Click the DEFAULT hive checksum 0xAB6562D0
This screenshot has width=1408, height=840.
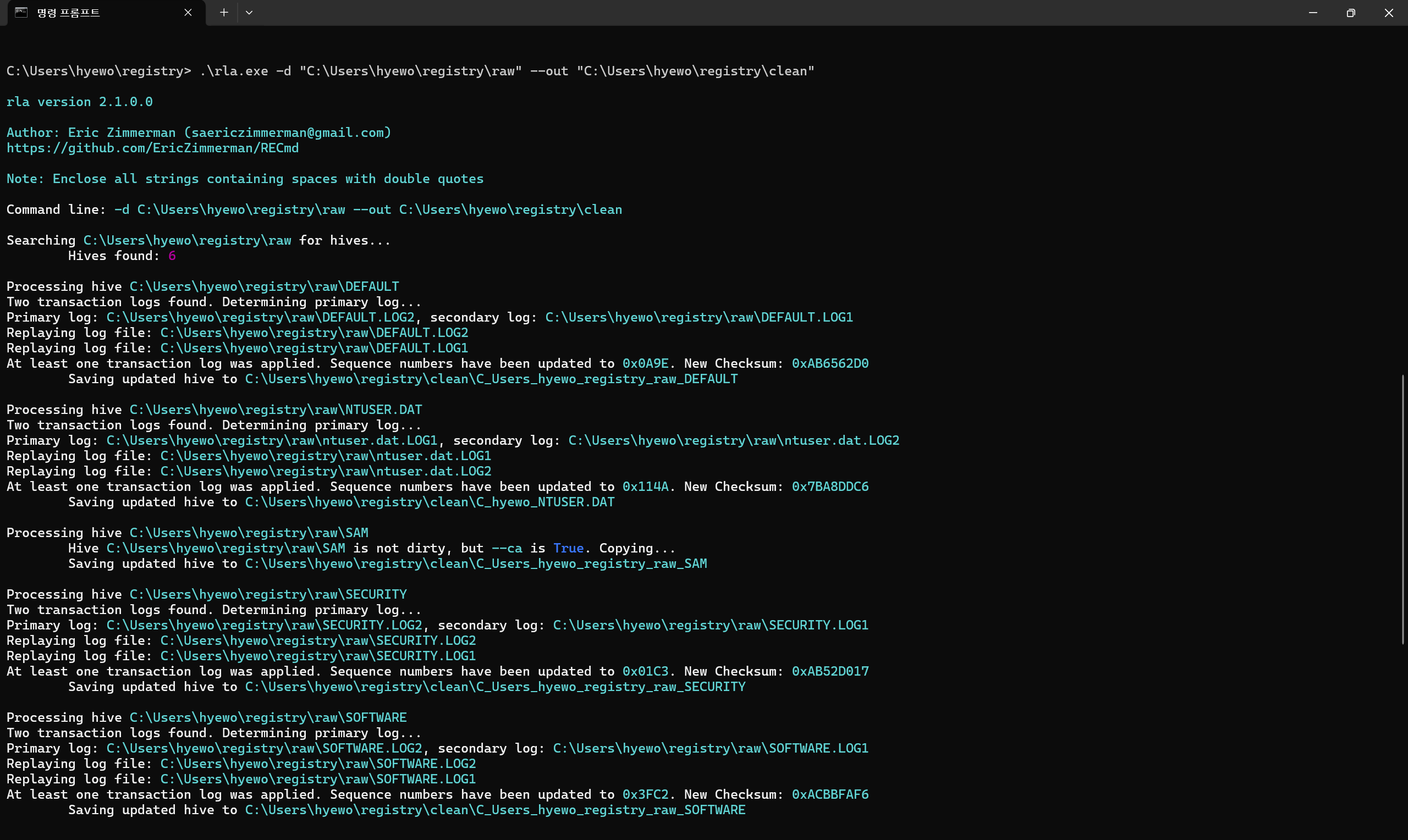(x=829, y=363)
